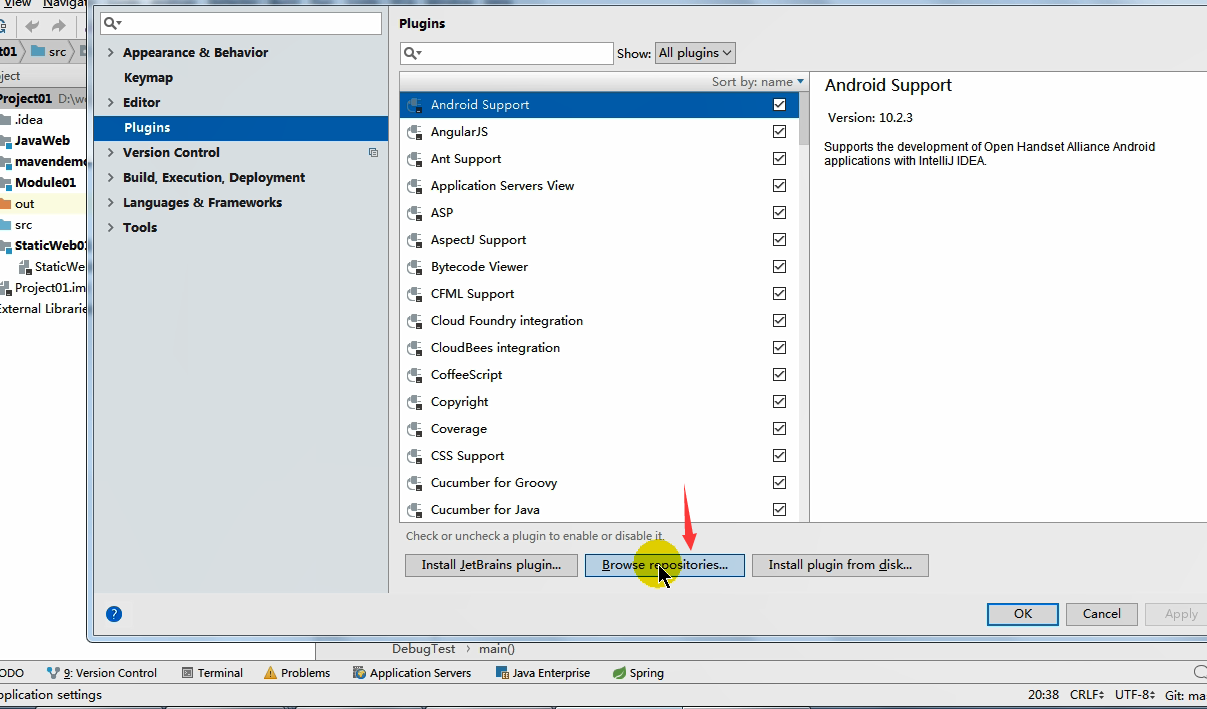
Task: Uncheck the Copyright plugin checkbox
Action: point(779,401)
